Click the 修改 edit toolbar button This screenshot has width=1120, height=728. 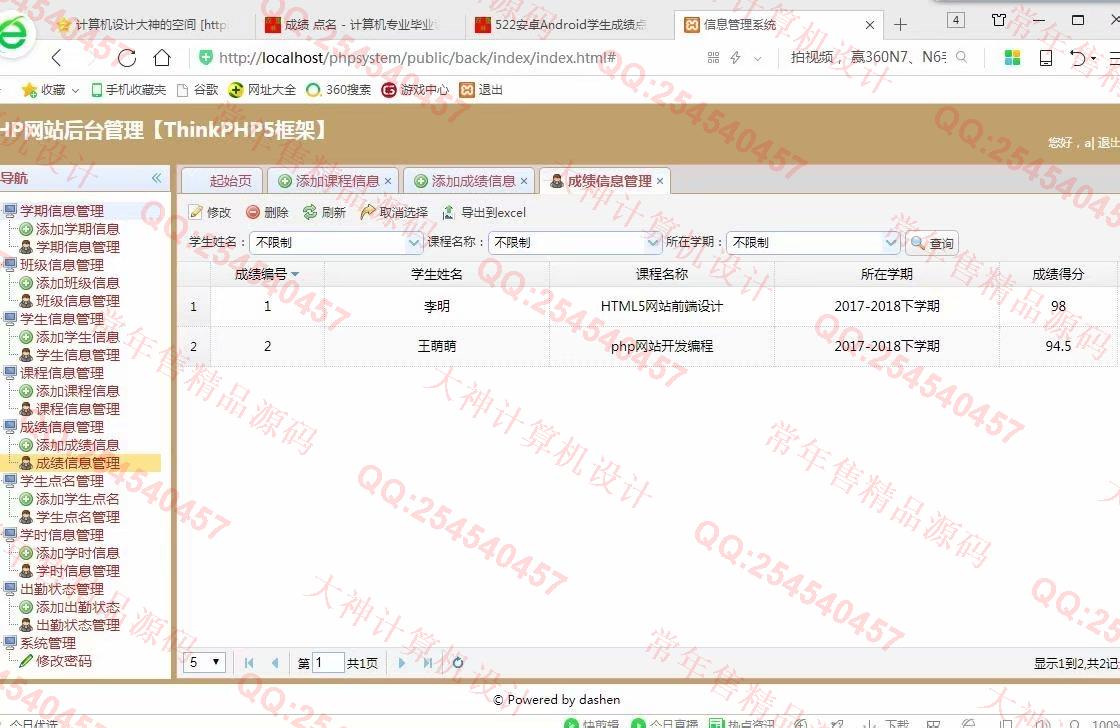click(x=209, y=212)
